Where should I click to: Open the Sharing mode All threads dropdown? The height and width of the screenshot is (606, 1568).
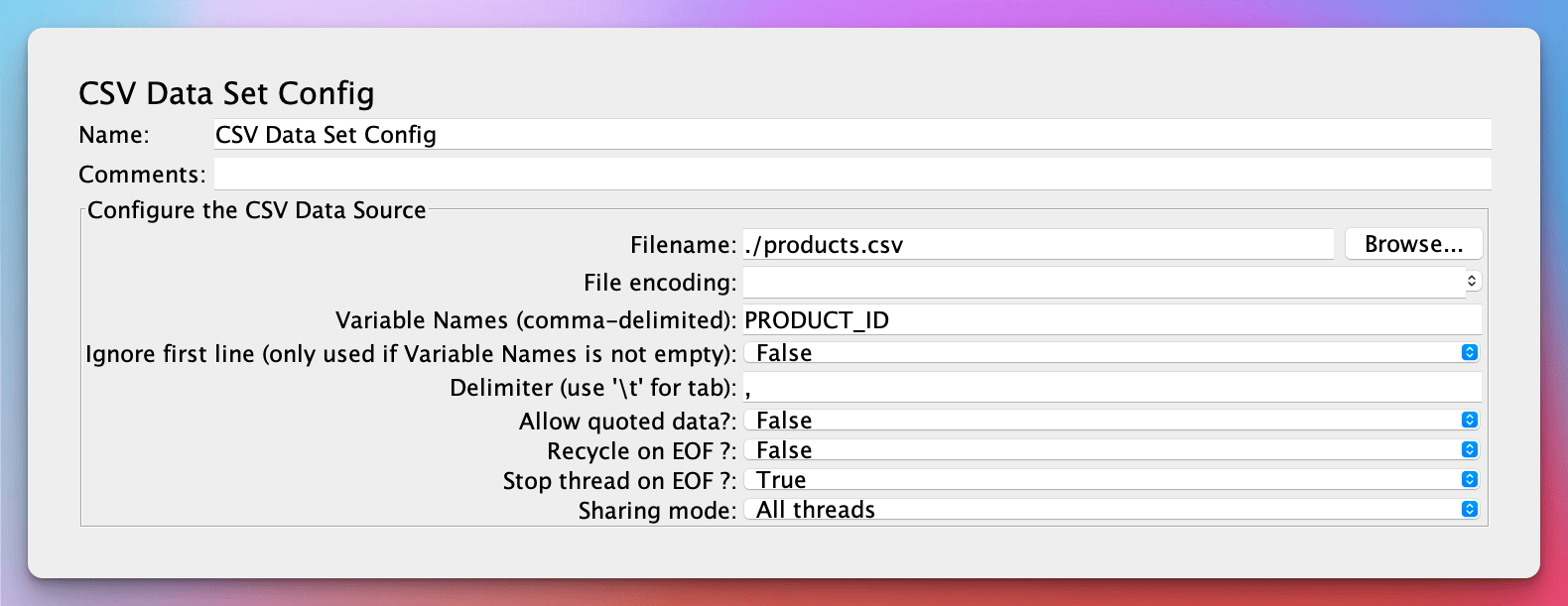click(1102, 510)
